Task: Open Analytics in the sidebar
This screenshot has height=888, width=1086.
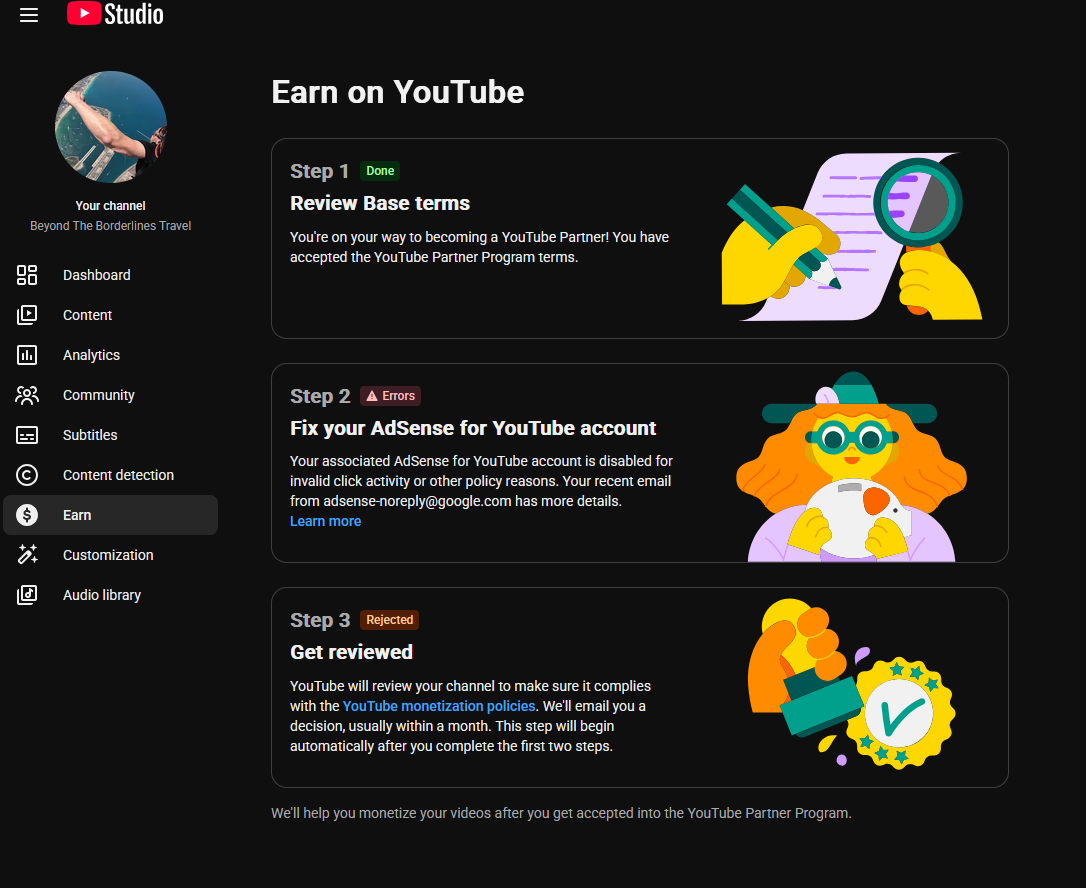Action: click(x=110, y=355)
